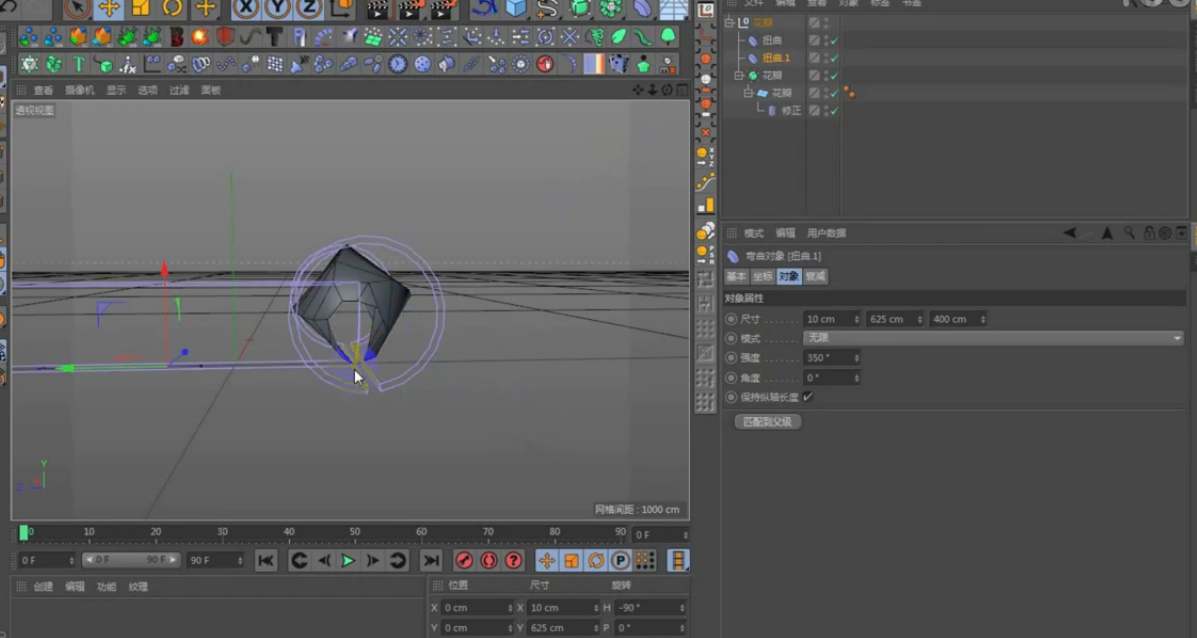Viewport: 1197px width, 638px height.
Task: Toggle the keyframe circle next to 强度
Action: tap(731, 358)
